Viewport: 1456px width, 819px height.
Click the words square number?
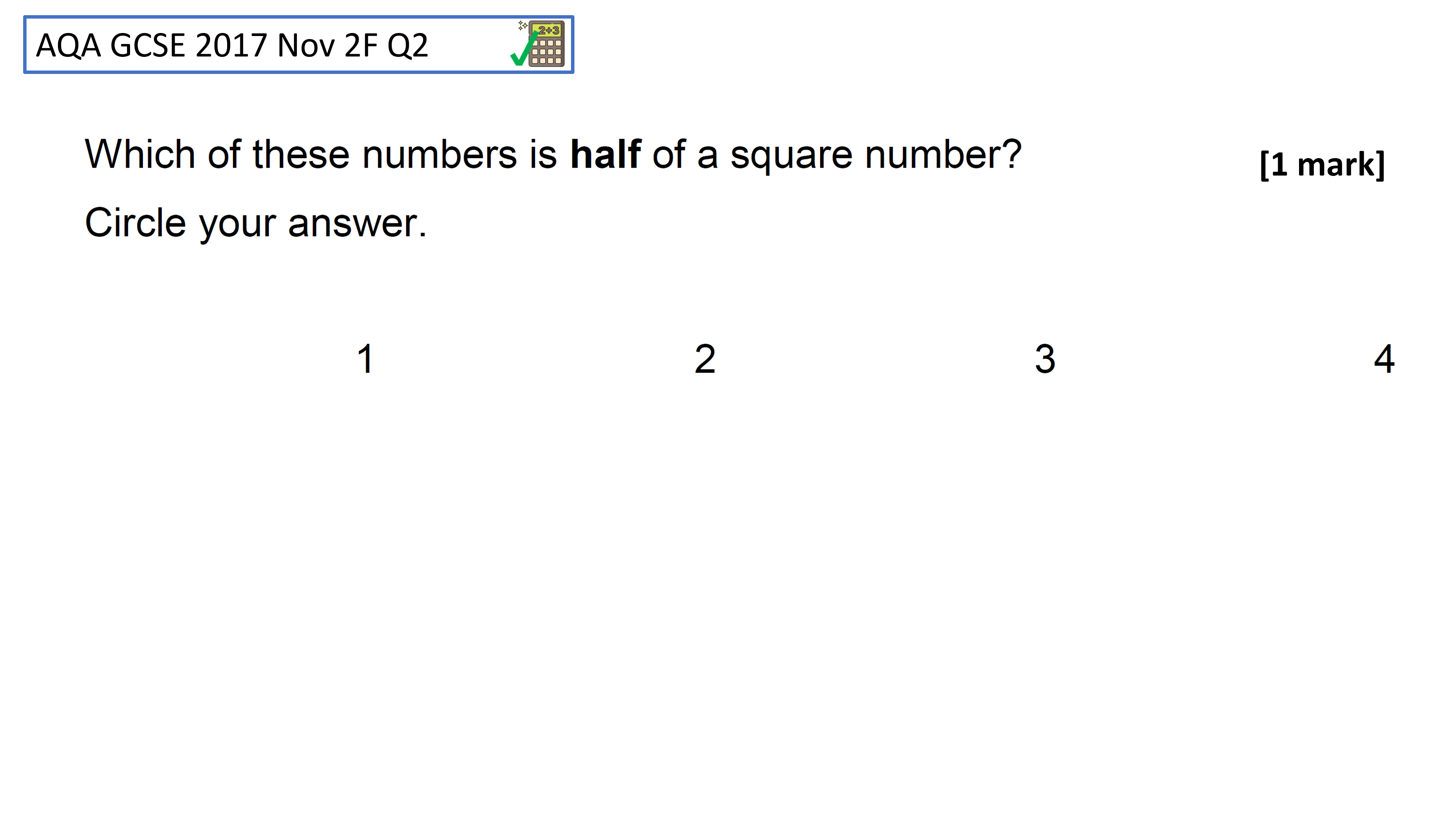pos(875,155)
